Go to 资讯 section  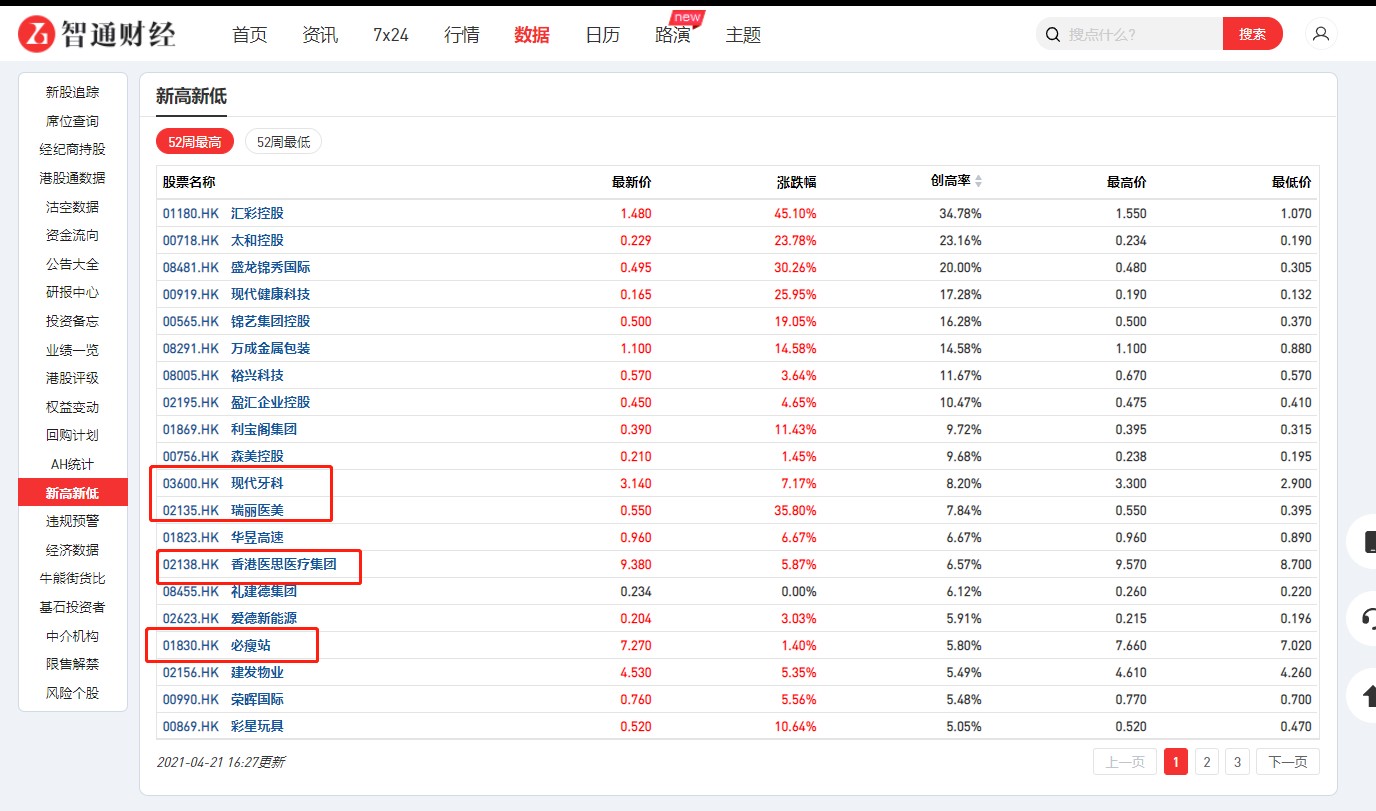[x=320, y=35]
